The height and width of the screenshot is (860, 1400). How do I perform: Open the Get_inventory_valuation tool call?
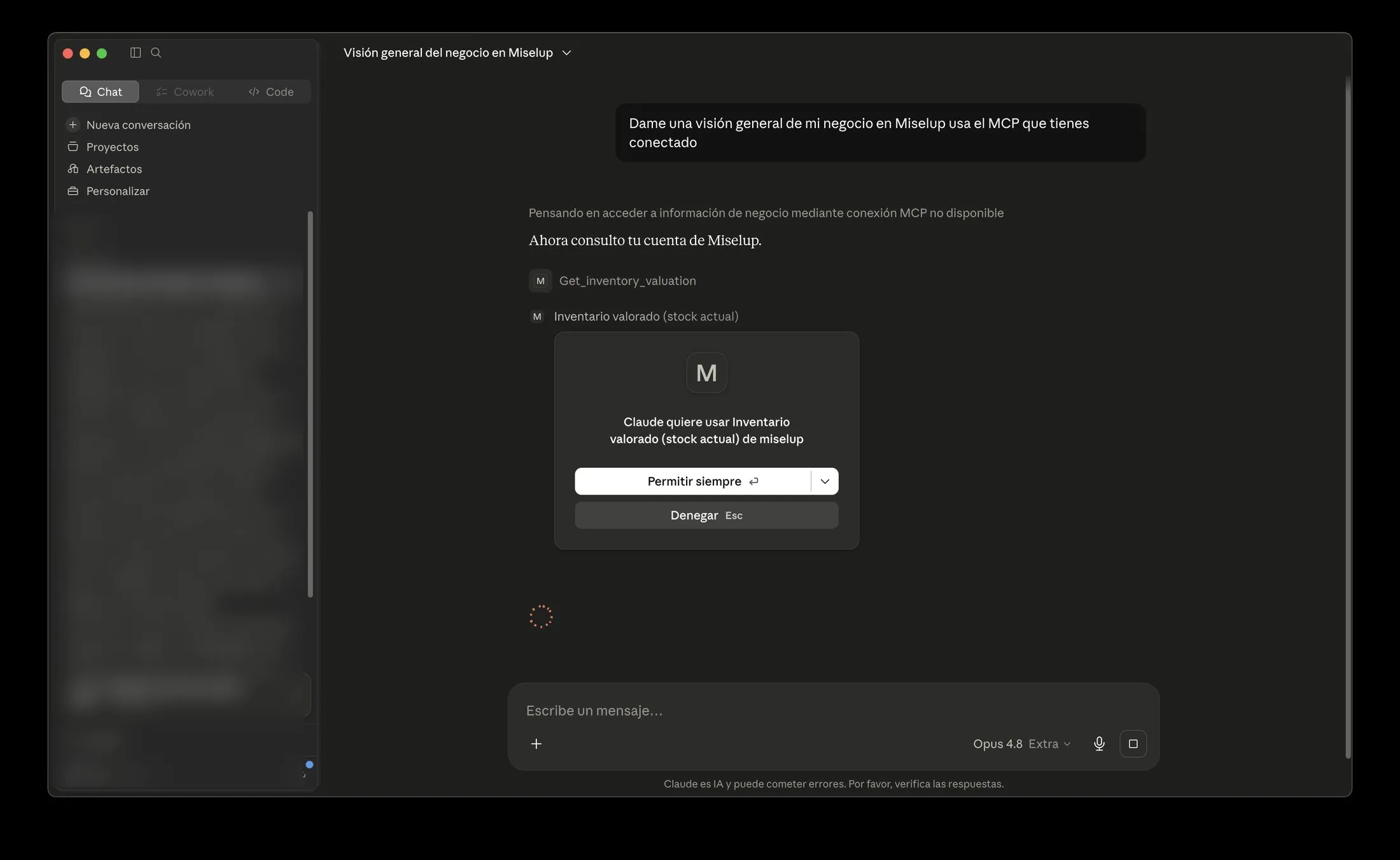click(x=627, y=281)
